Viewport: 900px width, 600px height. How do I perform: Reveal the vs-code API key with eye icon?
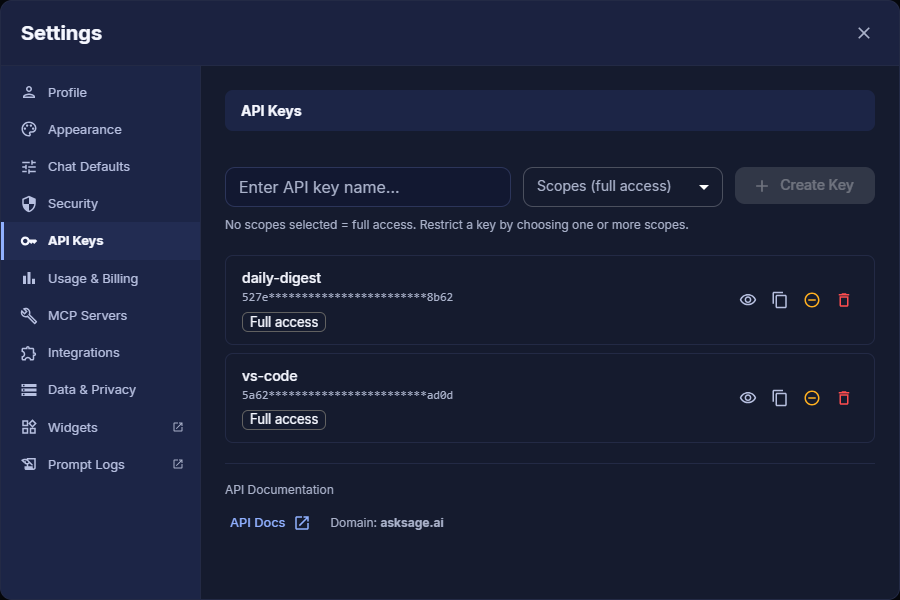[747, 398]
